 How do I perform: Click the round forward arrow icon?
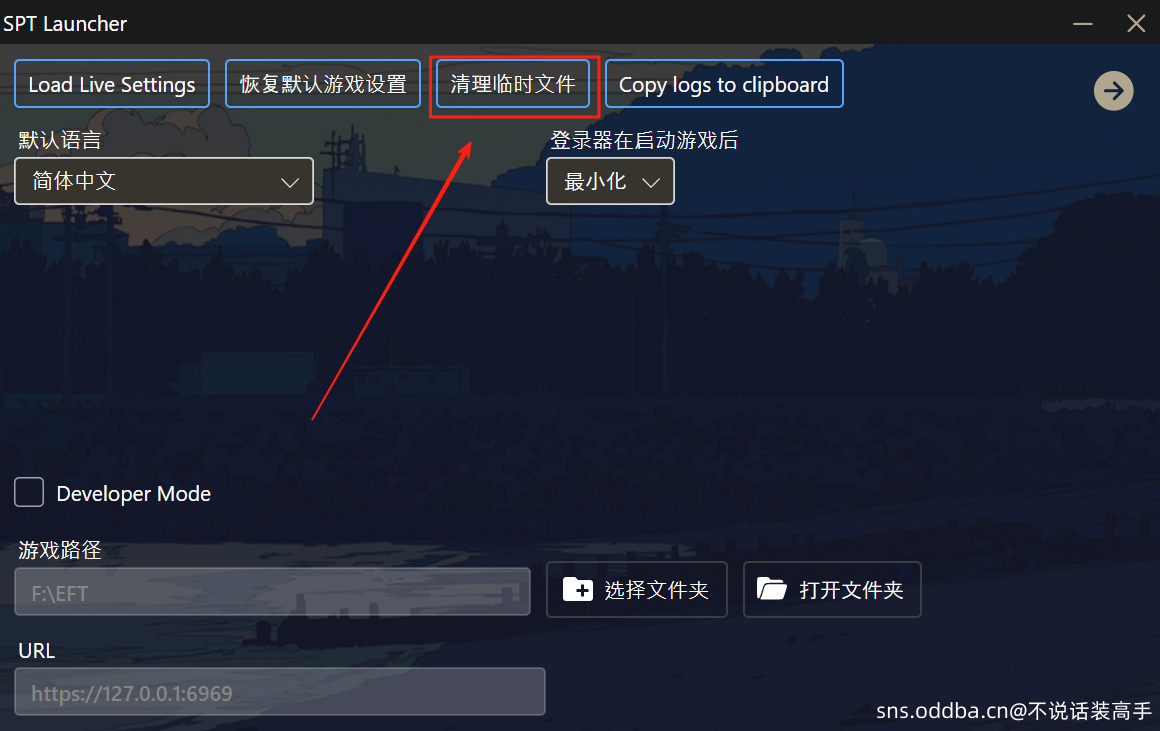point(1113,91)
